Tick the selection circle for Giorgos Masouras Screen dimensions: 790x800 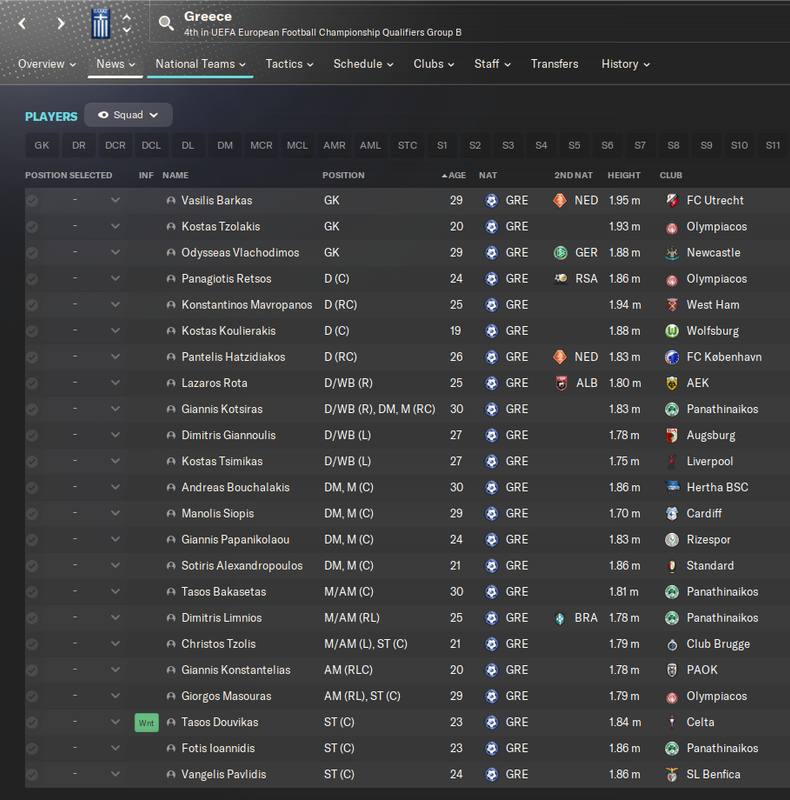32,696
